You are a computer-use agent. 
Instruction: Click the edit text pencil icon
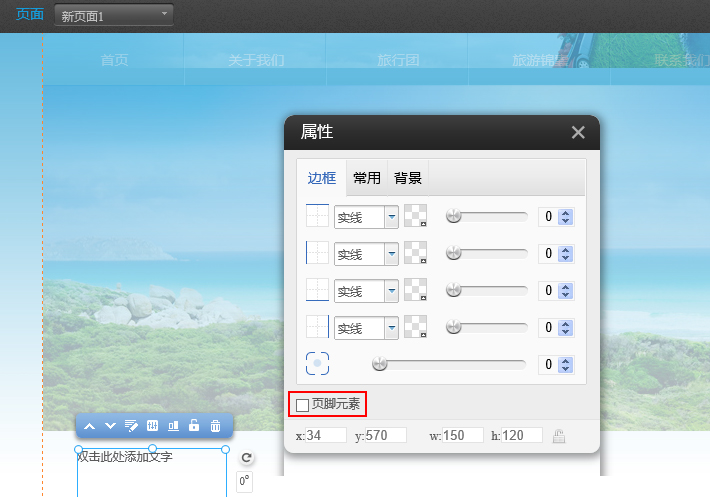pos(131,426)
